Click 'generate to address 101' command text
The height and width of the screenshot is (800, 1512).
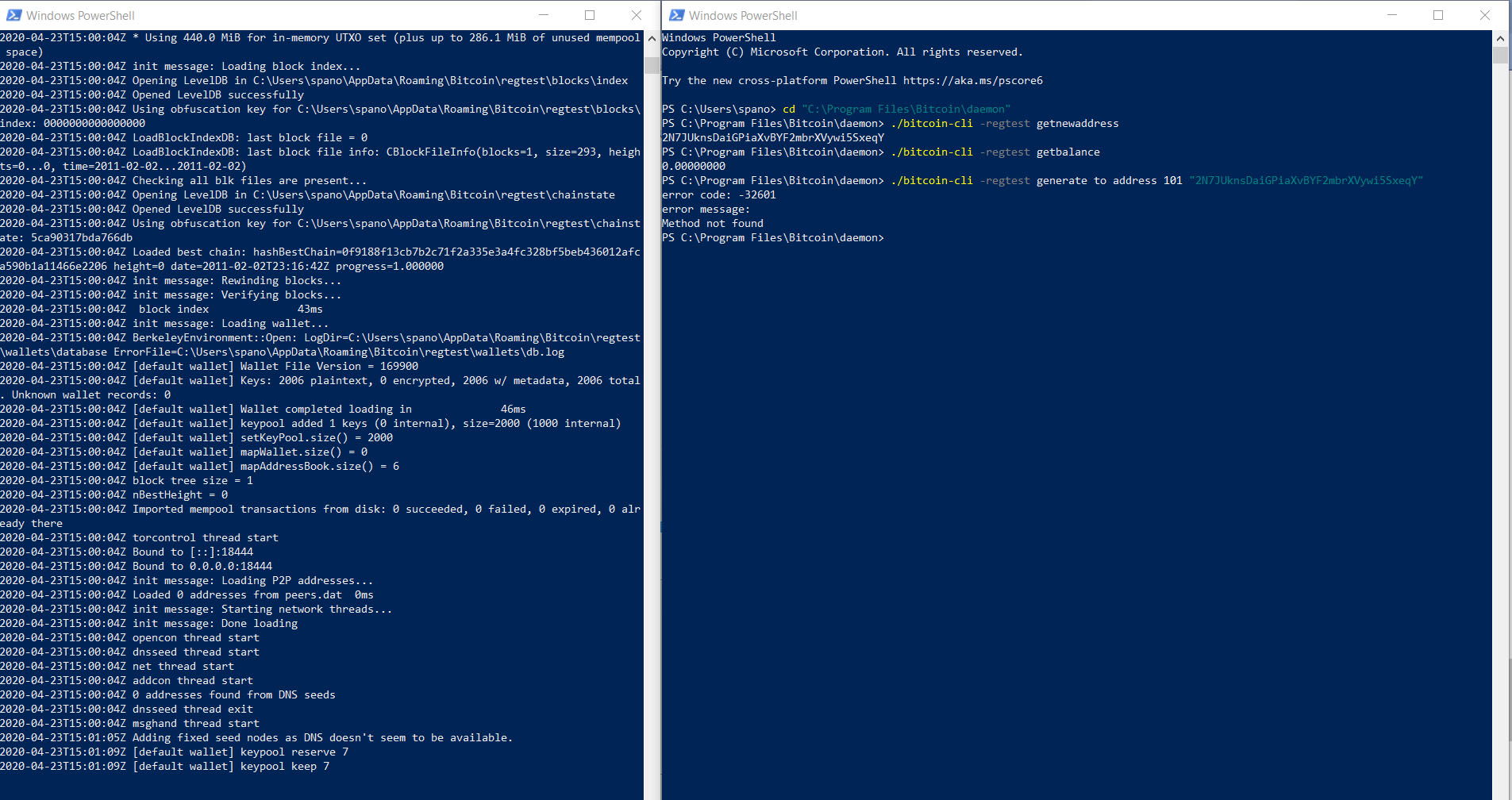(x=1109, y=180)
